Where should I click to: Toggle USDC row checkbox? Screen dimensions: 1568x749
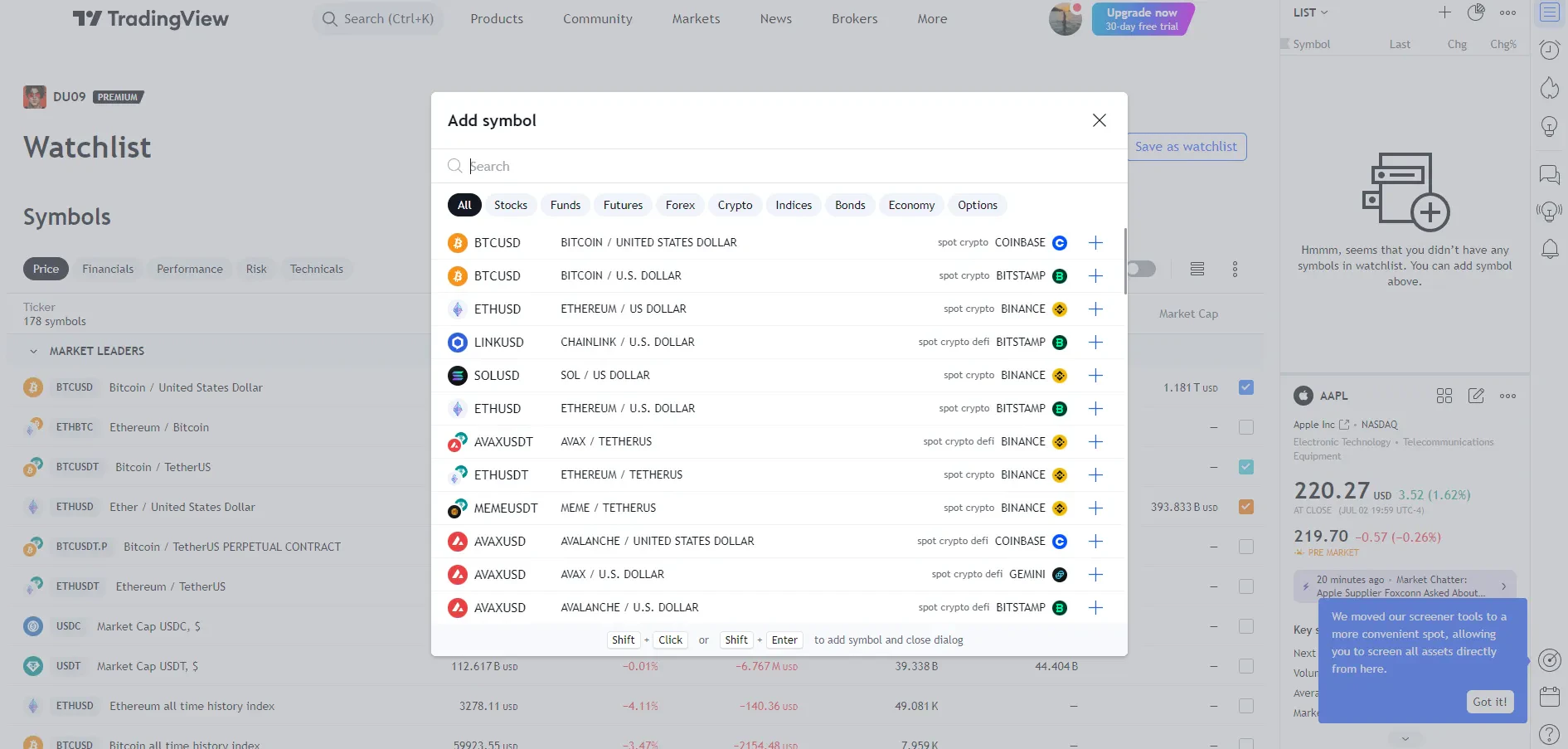(x=1245, y=626)
